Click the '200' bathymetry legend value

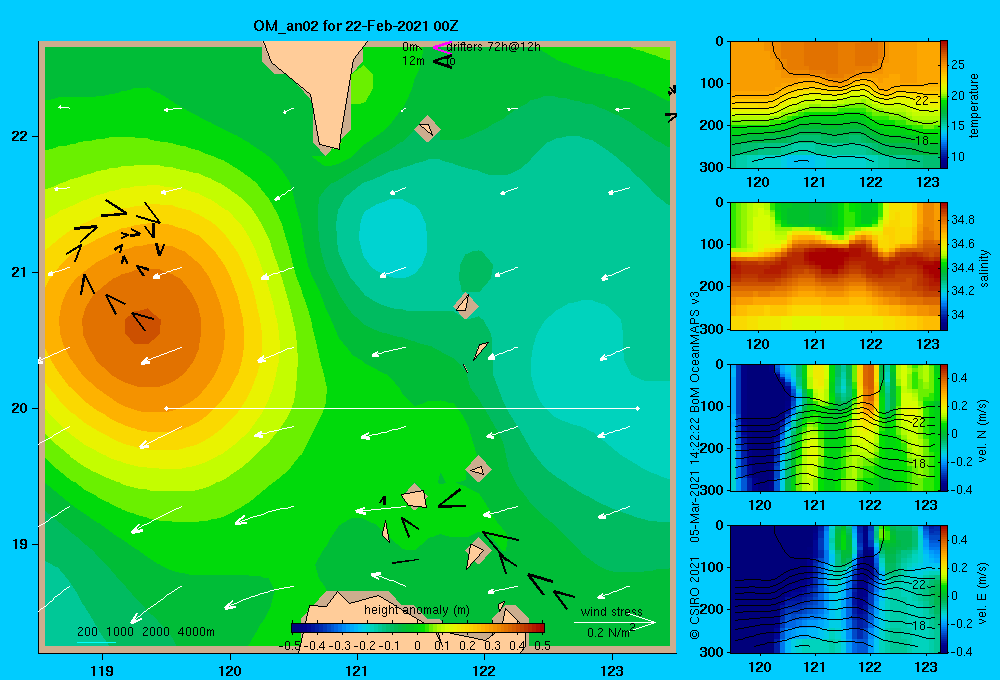coord(87,632)
